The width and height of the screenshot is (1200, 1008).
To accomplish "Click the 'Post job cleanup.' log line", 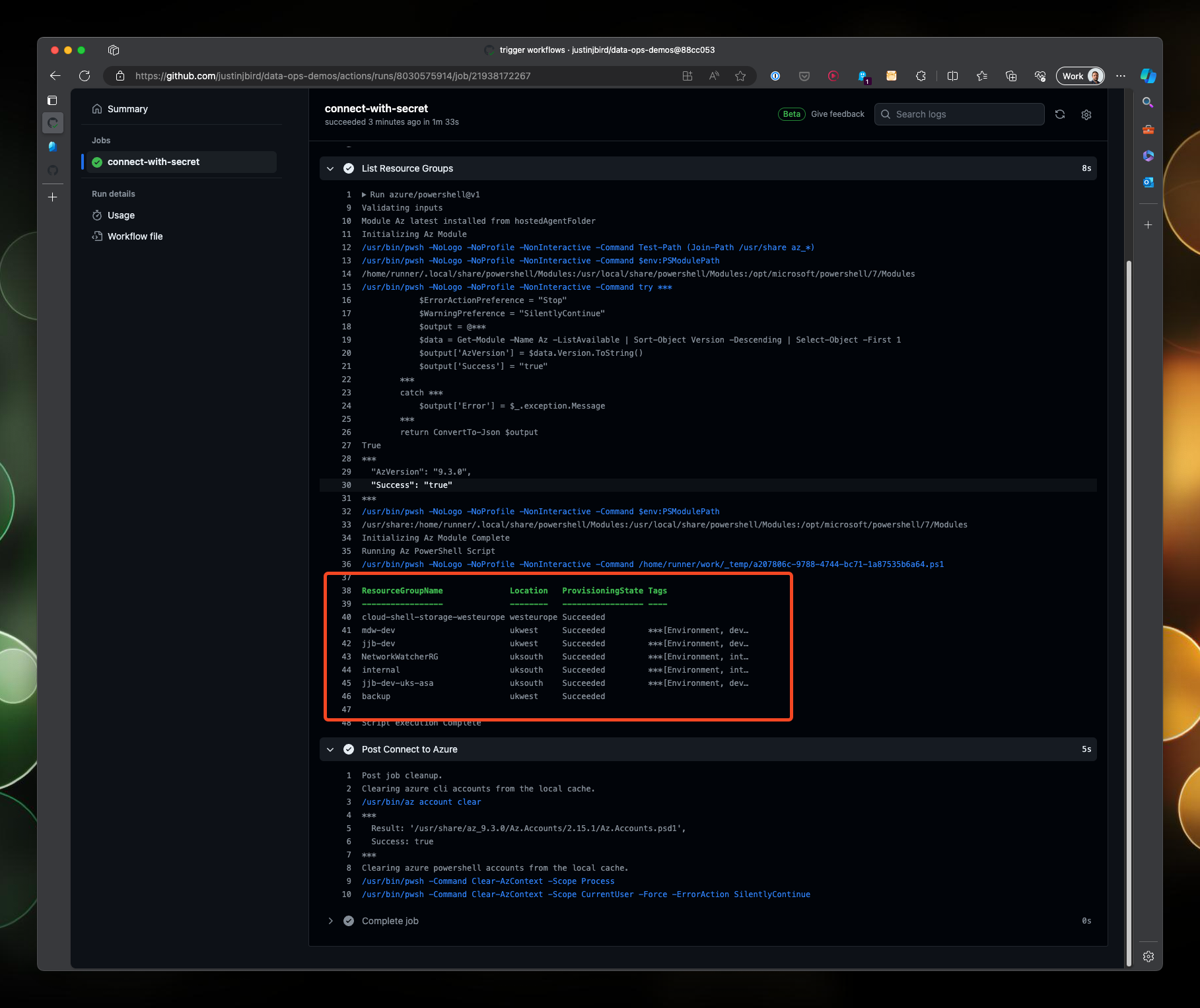I will tap(402, 776).
